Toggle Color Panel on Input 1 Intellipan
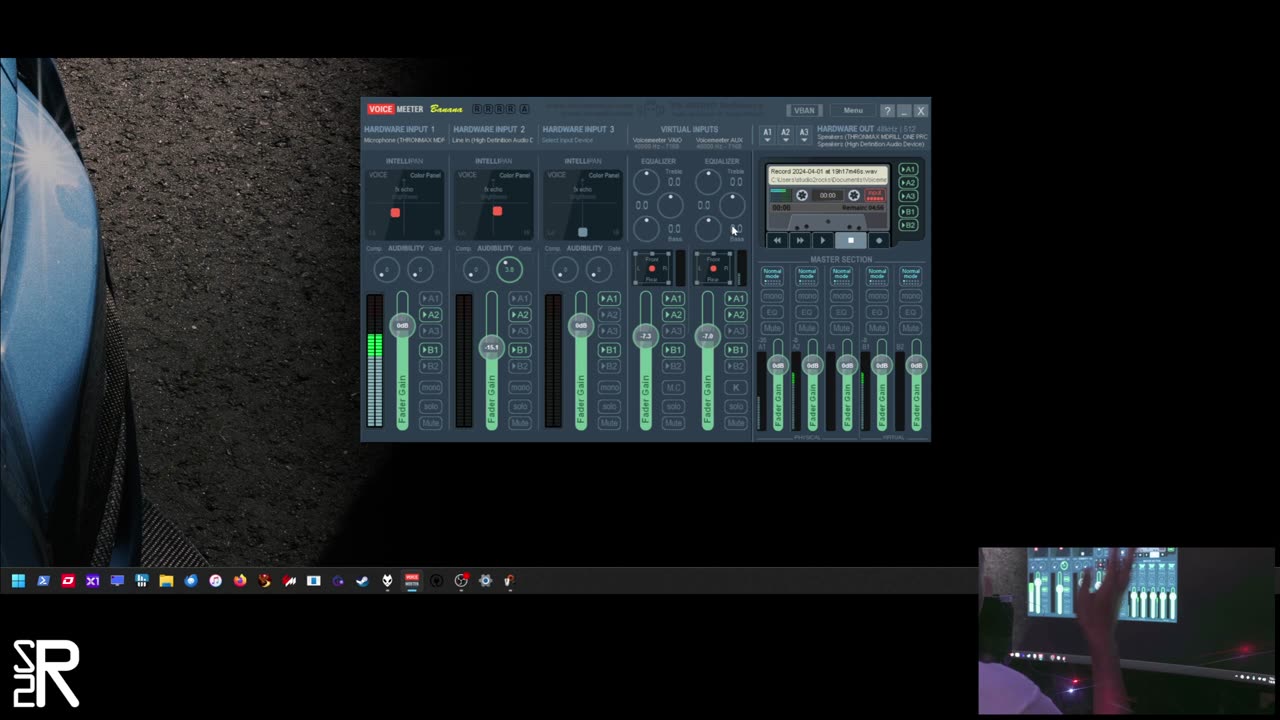The height and width of the screenshot is (720, 1280). pos(425,175)
